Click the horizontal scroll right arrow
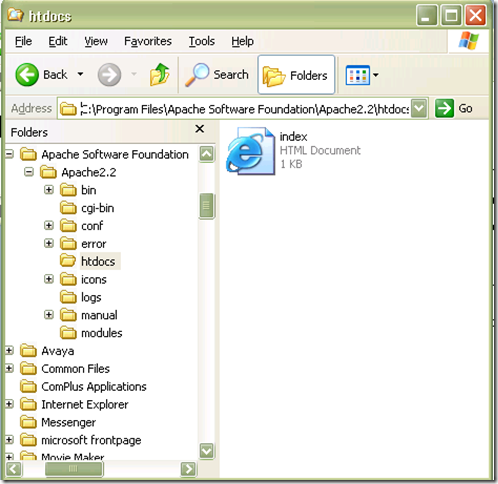 [189, 469]
